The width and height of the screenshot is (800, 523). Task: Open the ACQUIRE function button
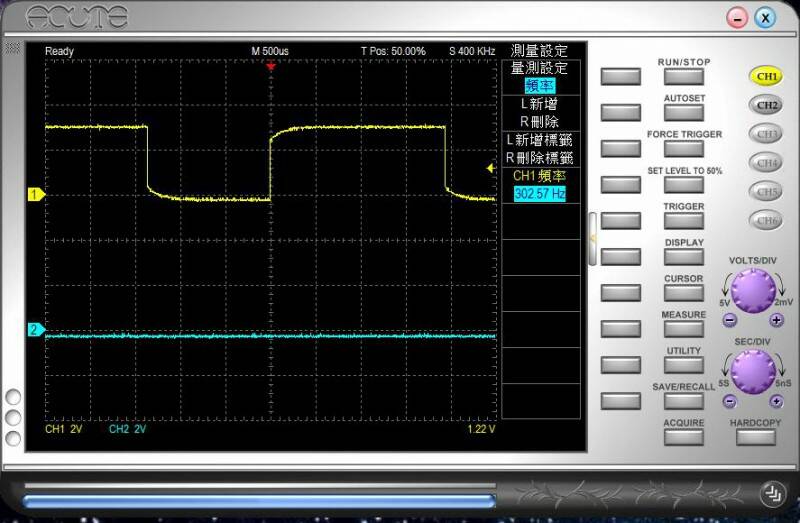point(684,437)
